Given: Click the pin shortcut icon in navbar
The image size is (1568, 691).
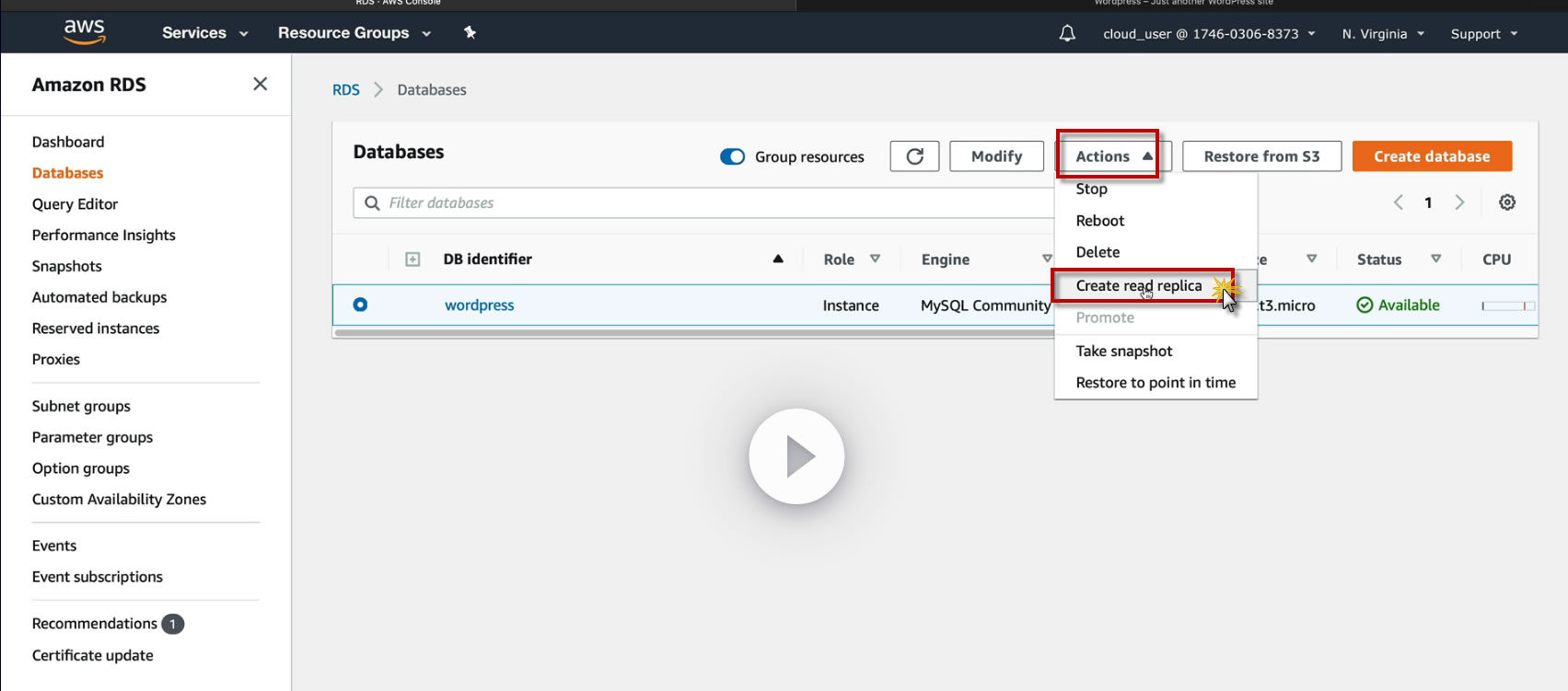Looking at the screenshot, I should tap(470, 33).
